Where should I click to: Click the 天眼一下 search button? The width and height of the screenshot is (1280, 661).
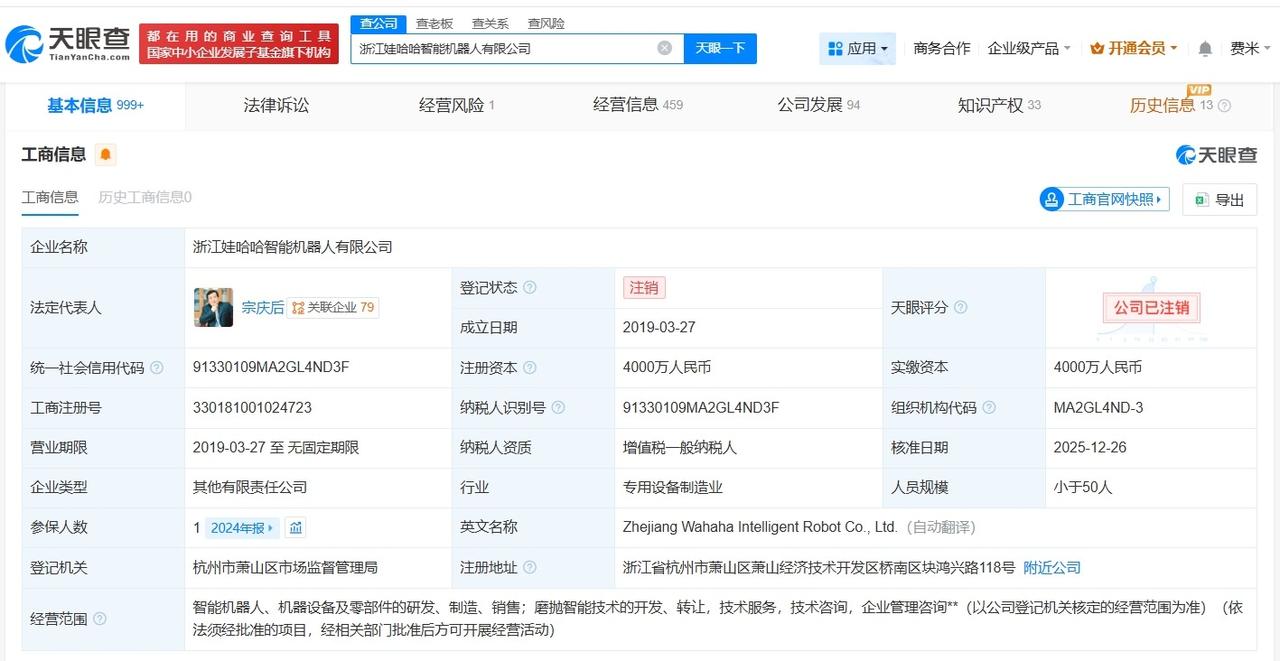coord(721,48)
